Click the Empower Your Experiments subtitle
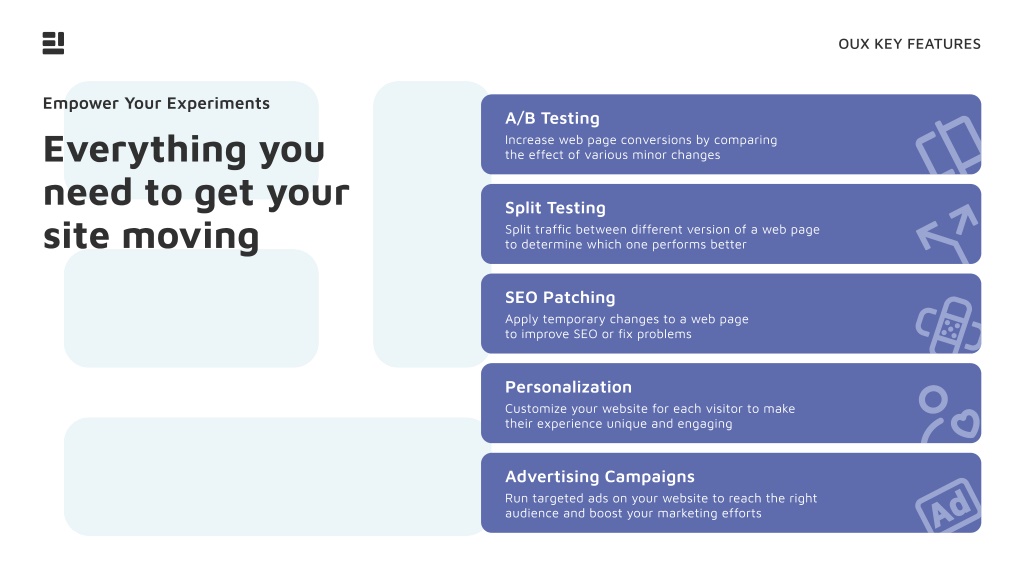 [156, 103]
